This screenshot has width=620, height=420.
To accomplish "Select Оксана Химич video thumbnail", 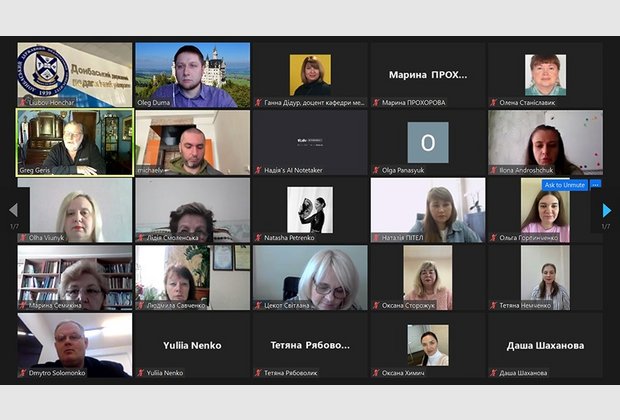I will [x=428, y=345].
